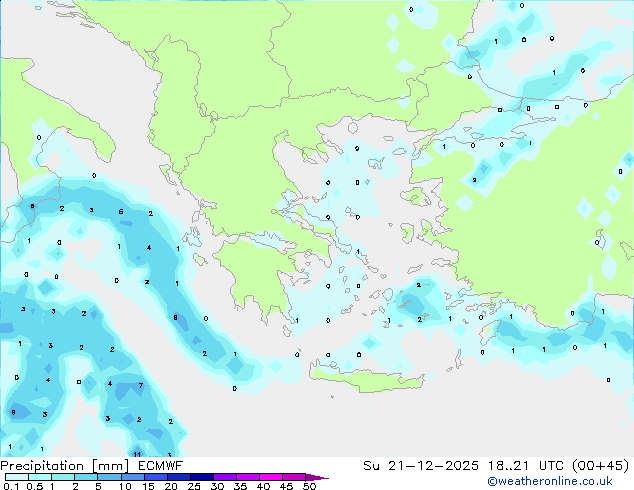
Task: Click the 'Precipitation [mm]' title text
Action: (65, 466)
